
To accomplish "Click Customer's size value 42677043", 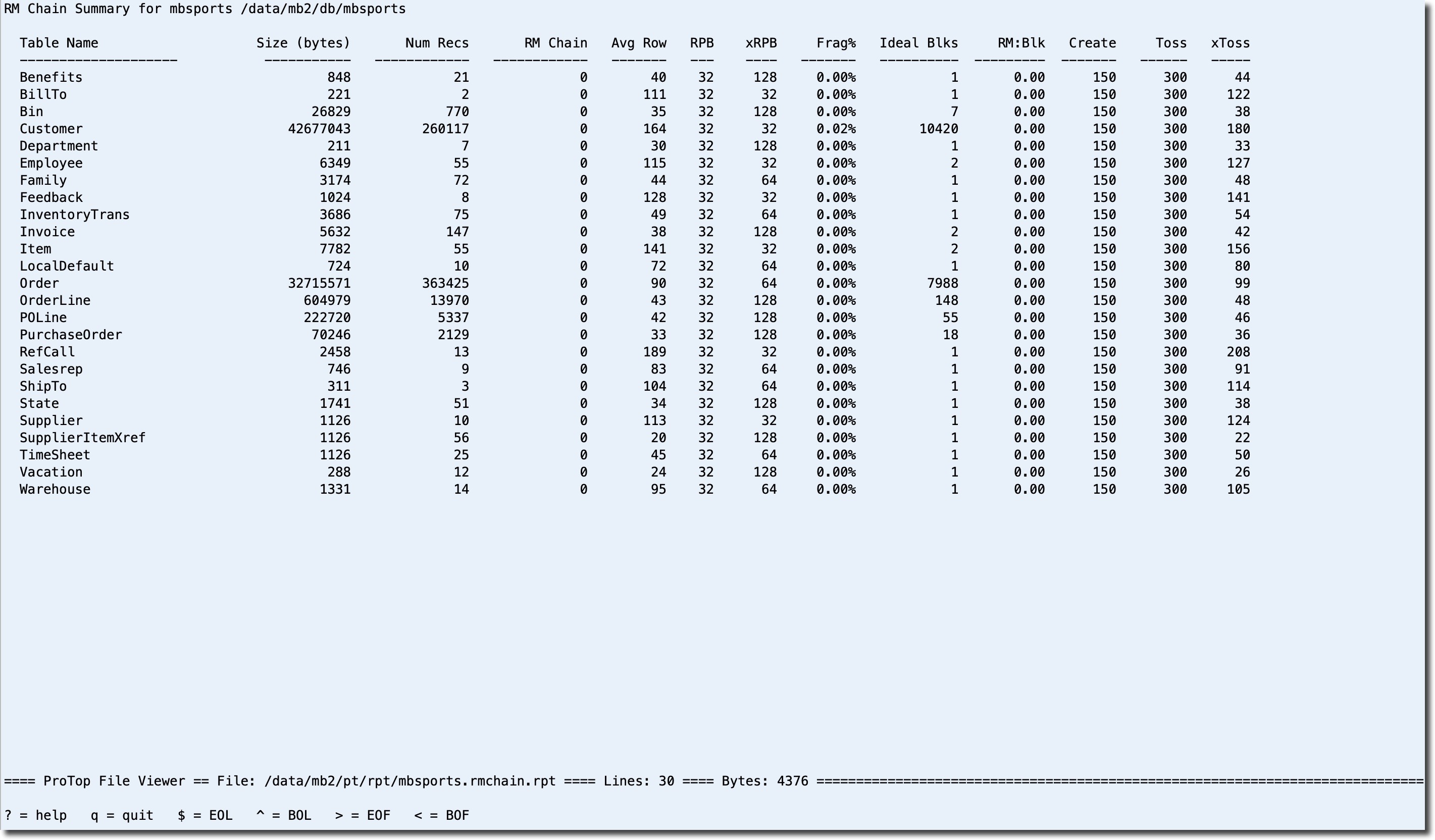I will (319, 129).
